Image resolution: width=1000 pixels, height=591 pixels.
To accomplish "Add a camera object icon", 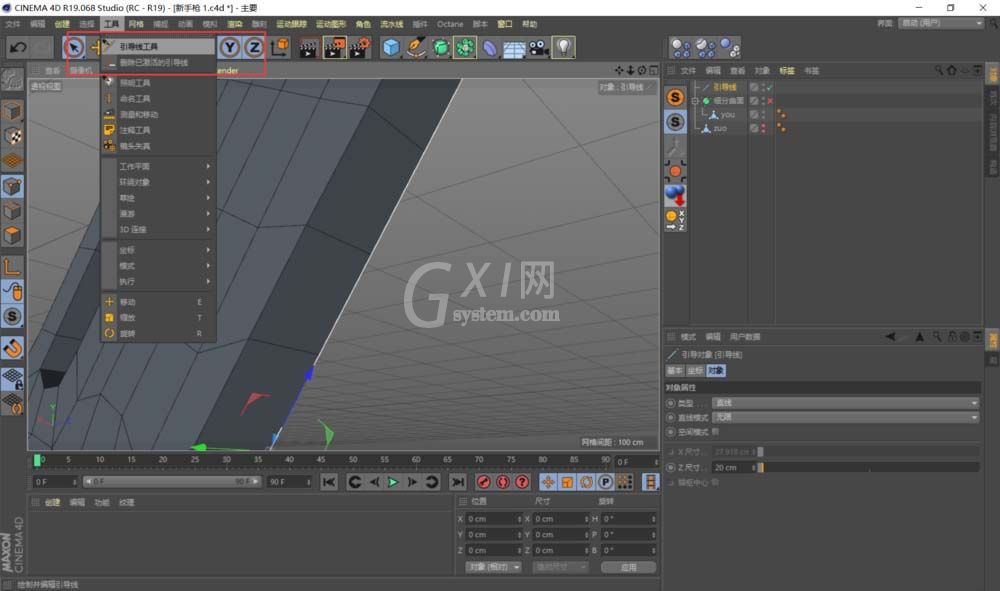I will (x=539, y=48).
